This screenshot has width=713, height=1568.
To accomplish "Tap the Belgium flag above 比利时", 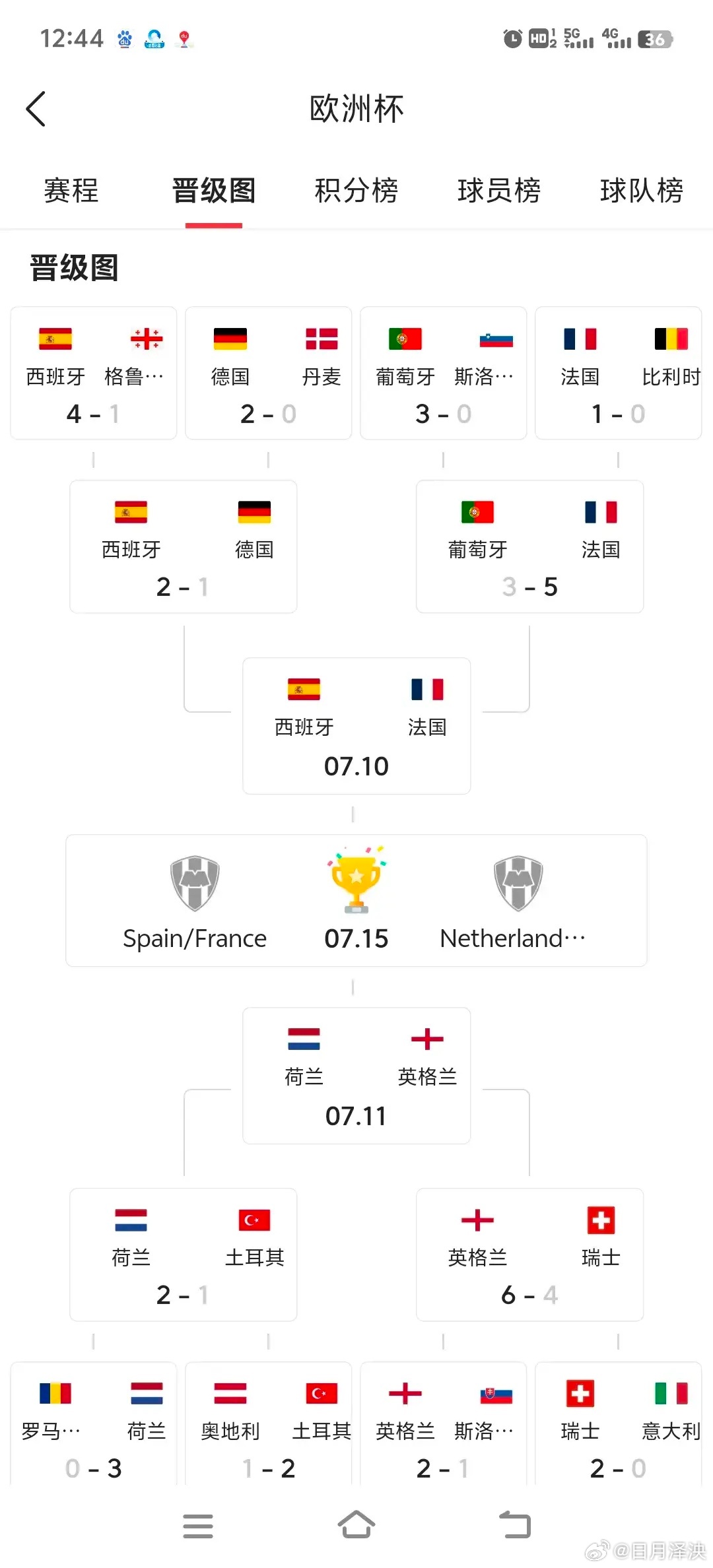I will [671, 339].
